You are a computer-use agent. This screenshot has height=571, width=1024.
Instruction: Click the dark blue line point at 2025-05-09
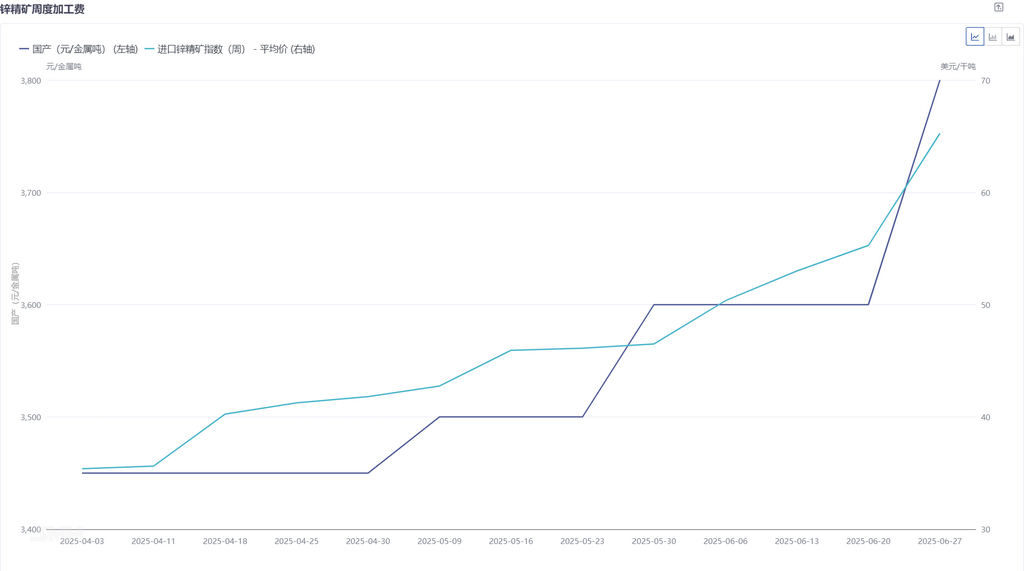pos(439,417)
